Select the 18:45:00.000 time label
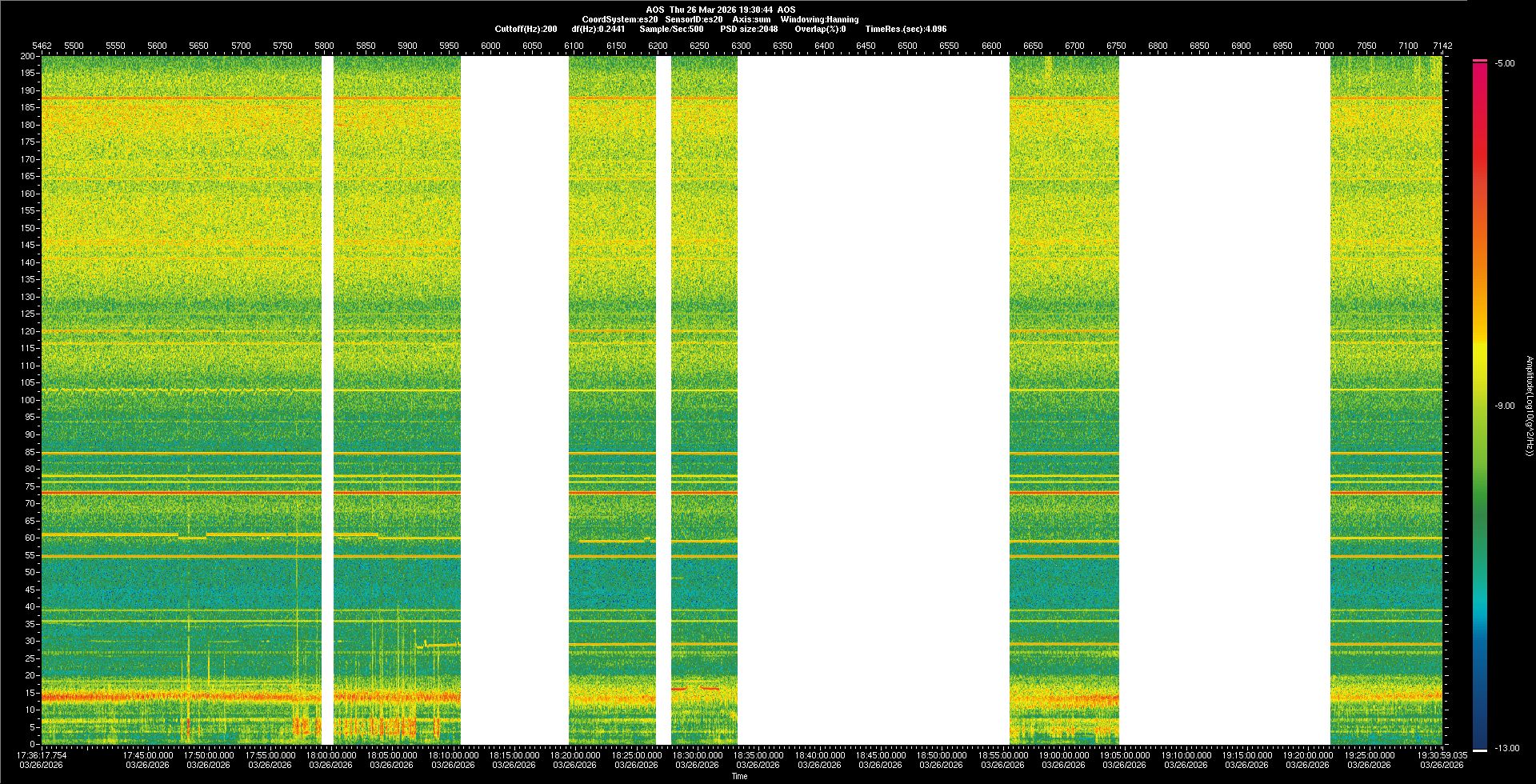This screenshot has width=1536, height=784. point(880,755)
